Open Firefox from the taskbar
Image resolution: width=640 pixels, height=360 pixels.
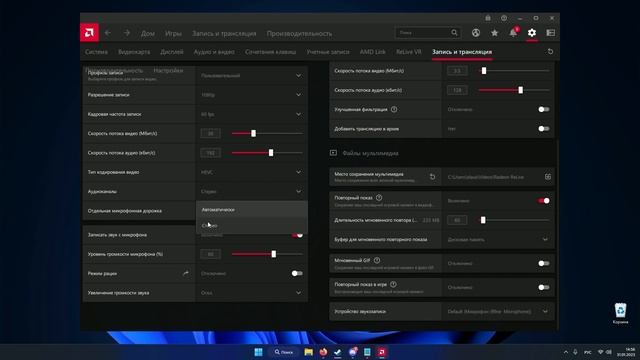pyautogui.click(x=323, y=352)
